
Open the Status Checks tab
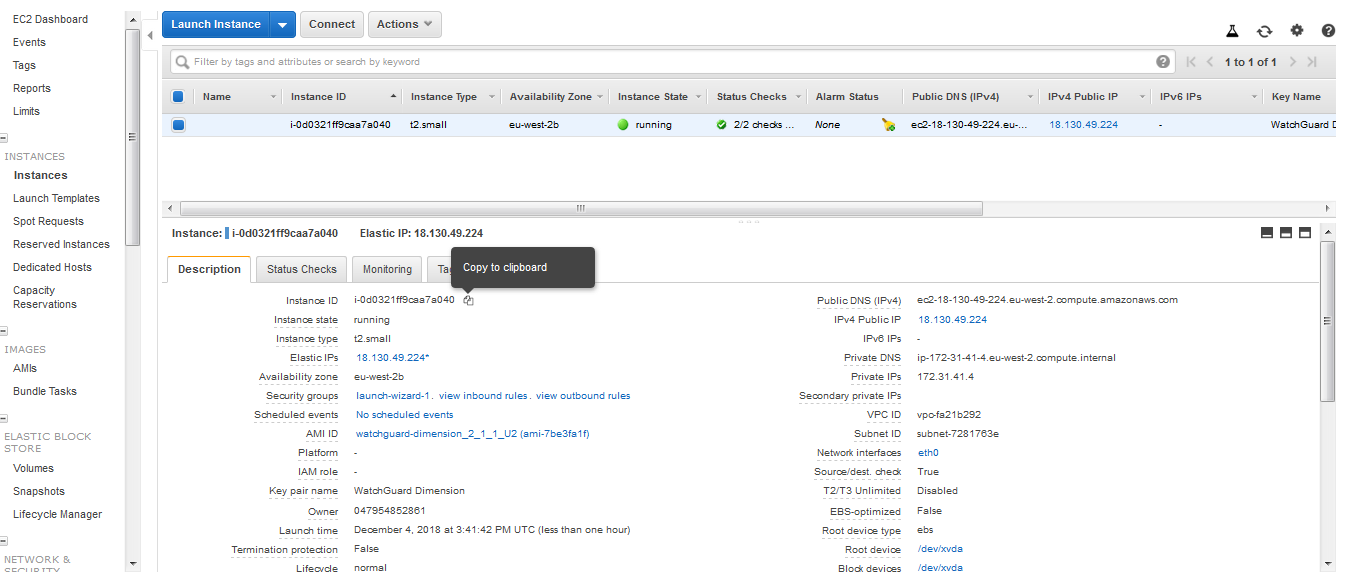tap(300, 268)
